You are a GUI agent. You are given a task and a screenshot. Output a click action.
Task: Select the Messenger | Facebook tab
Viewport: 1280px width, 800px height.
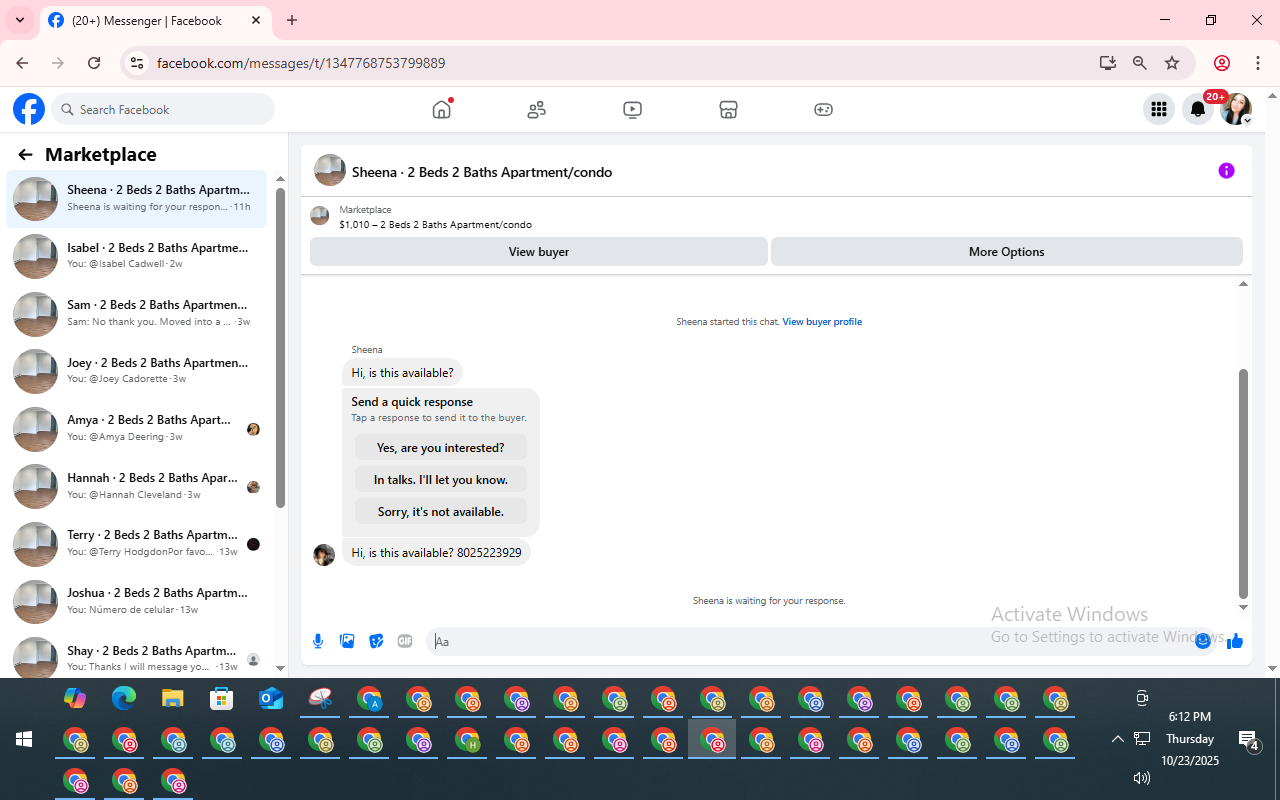click(x=155, y=20)
